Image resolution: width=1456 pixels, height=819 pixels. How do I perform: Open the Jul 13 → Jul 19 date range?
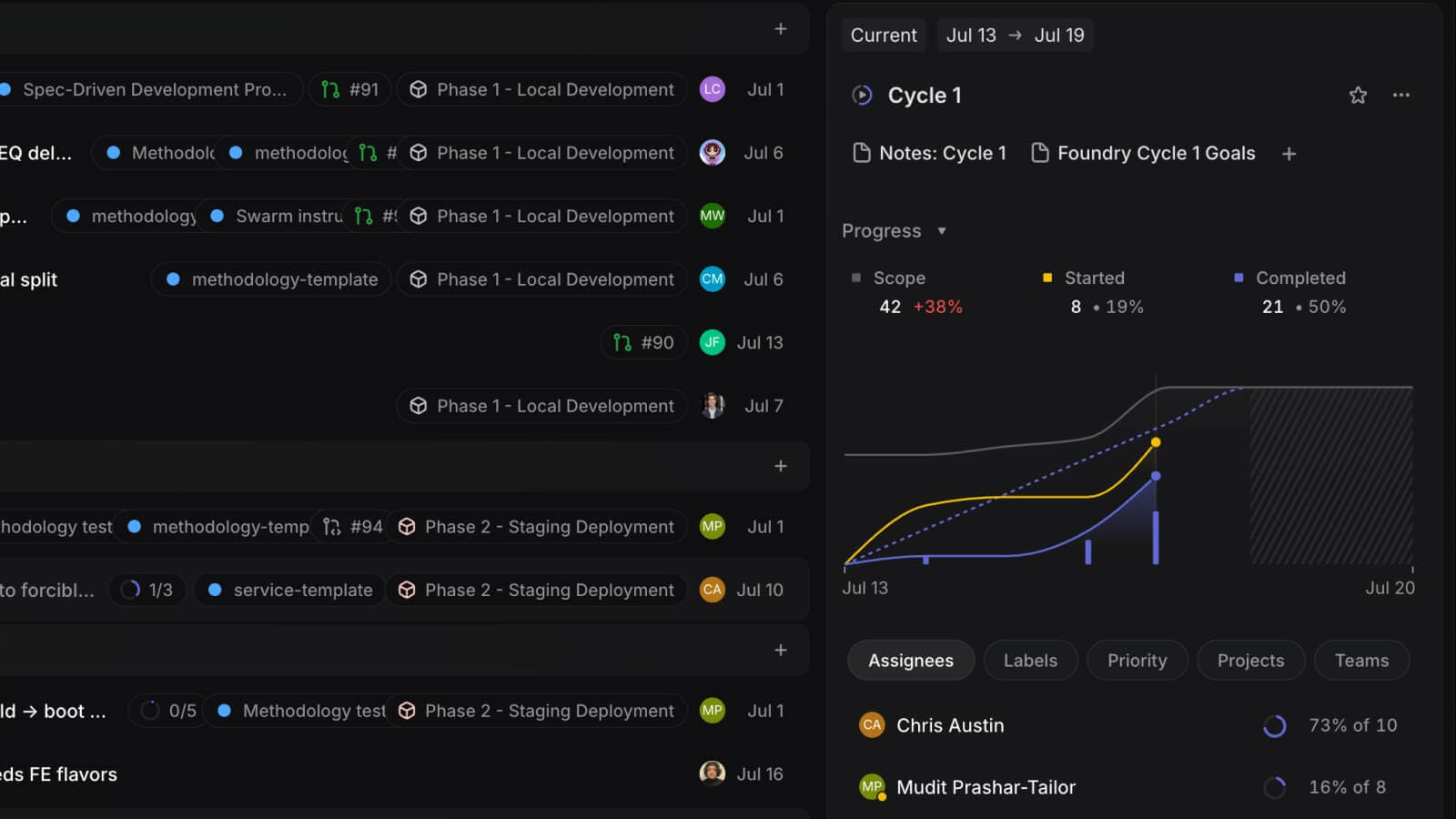click(1015, 35)
